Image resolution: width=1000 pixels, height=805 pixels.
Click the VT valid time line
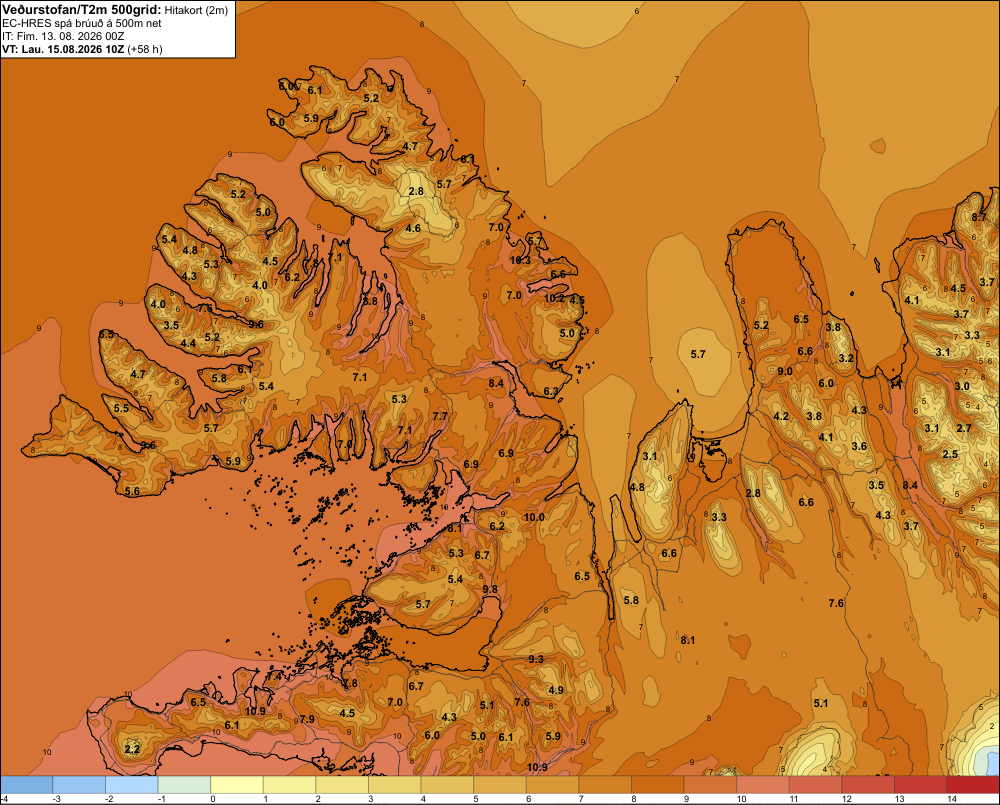click(82, 49)
